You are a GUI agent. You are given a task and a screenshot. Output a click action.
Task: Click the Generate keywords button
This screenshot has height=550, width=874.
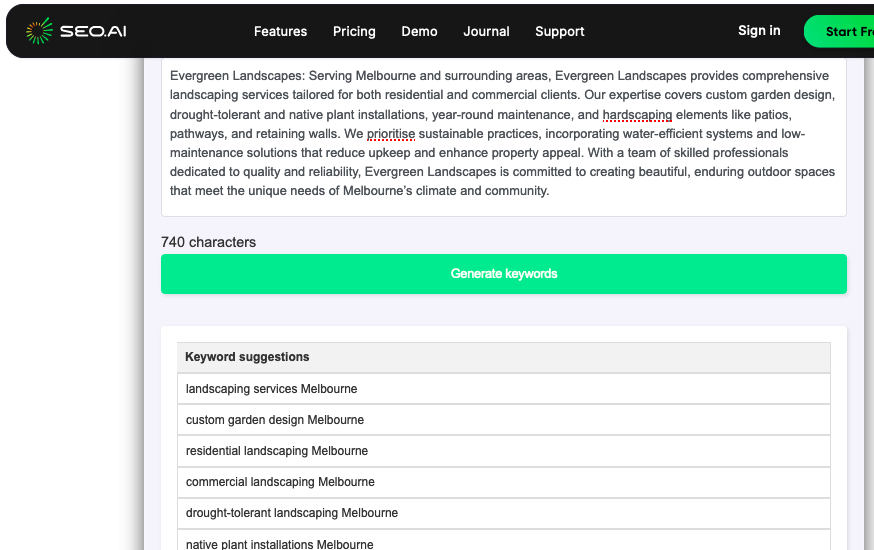[x=503, y=274]
